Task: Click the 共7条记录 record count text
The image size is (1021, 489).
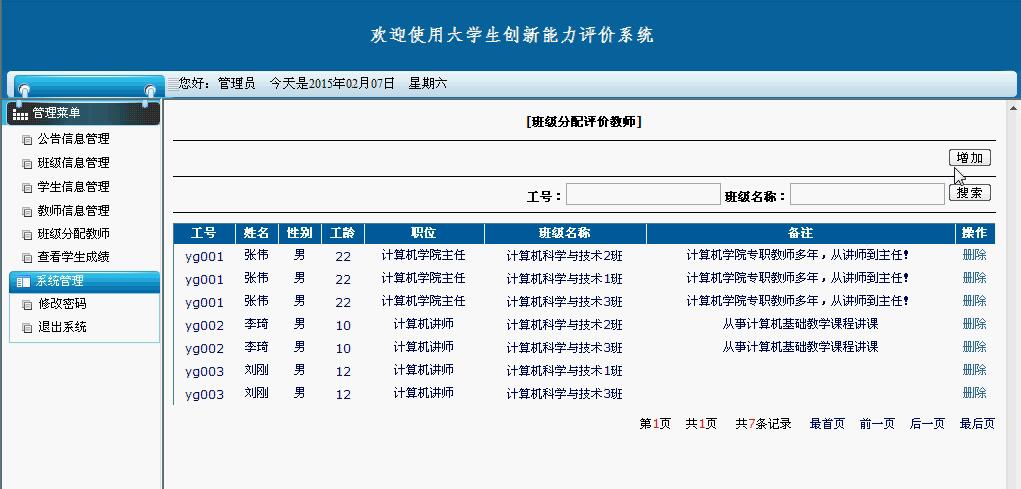Action: point(763,424)
